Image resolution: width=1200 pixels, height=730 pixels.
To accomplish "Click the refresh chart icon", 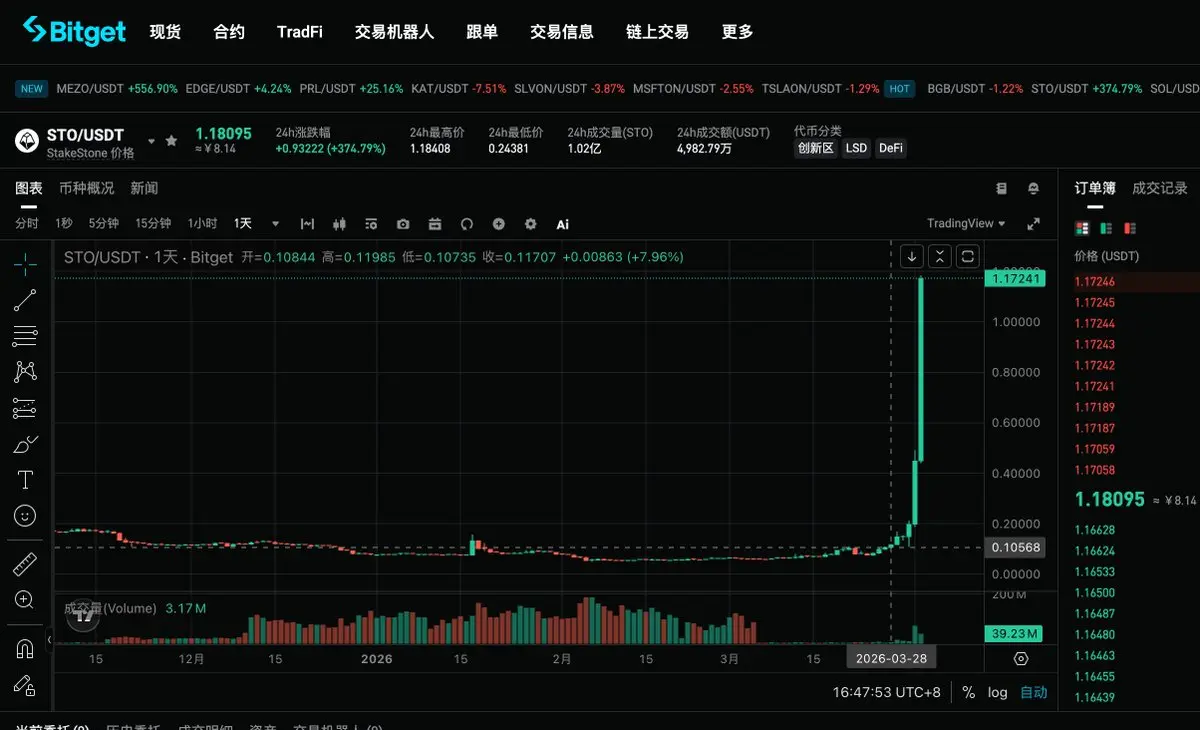I will 466,224.
